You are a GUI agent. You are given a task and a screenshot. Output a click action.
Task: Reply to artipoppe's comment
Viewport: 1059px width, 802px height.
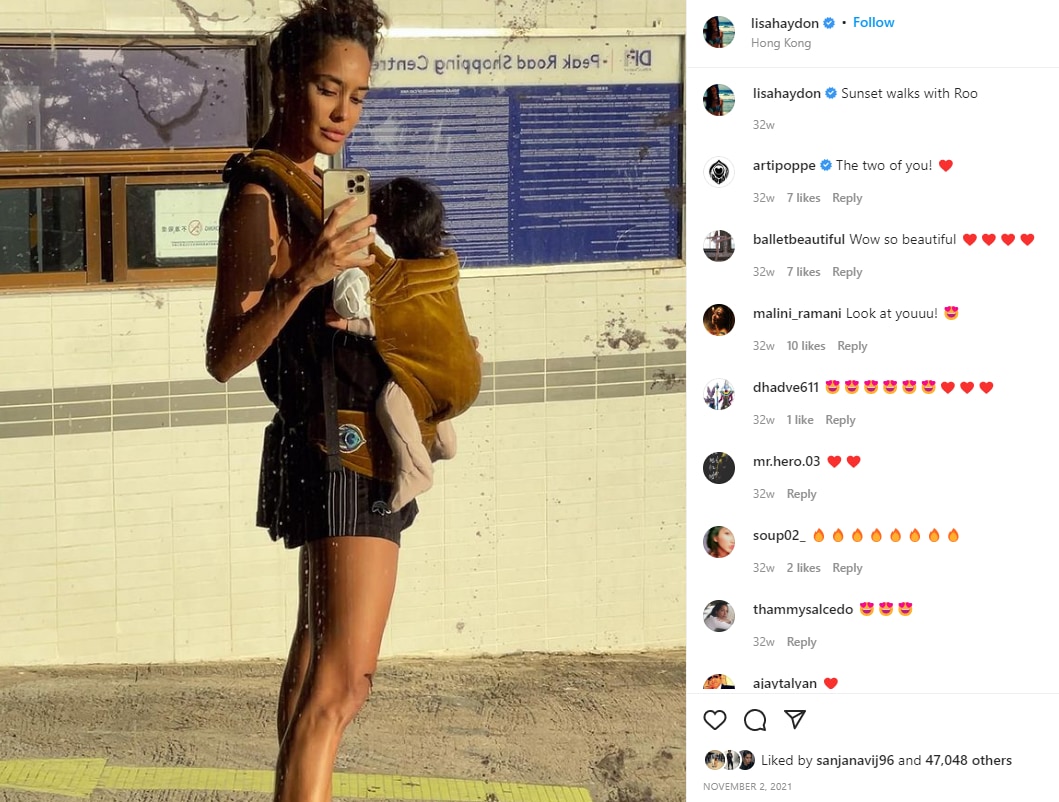847,198
